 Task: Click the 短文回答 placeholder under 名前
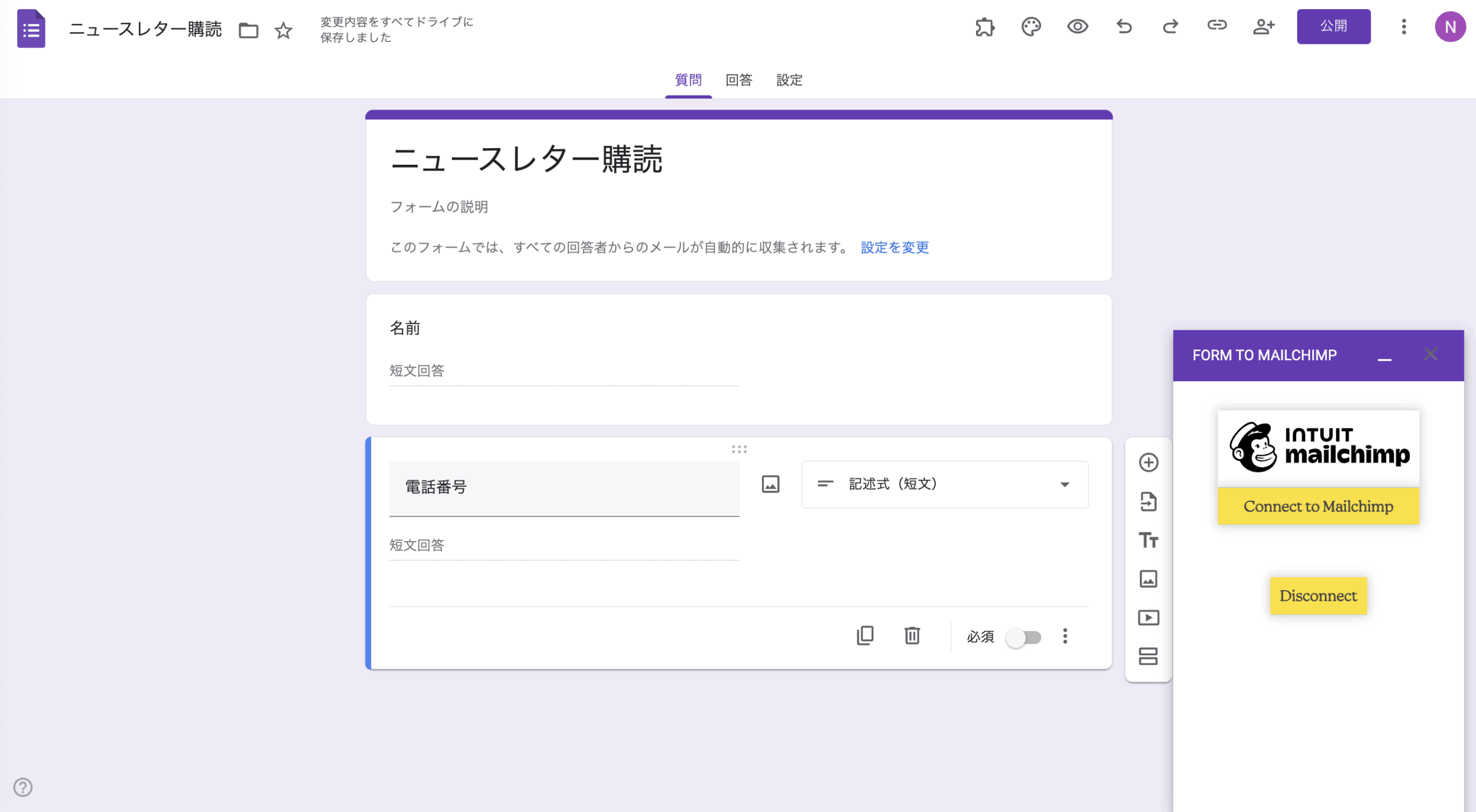coord(417,370)
